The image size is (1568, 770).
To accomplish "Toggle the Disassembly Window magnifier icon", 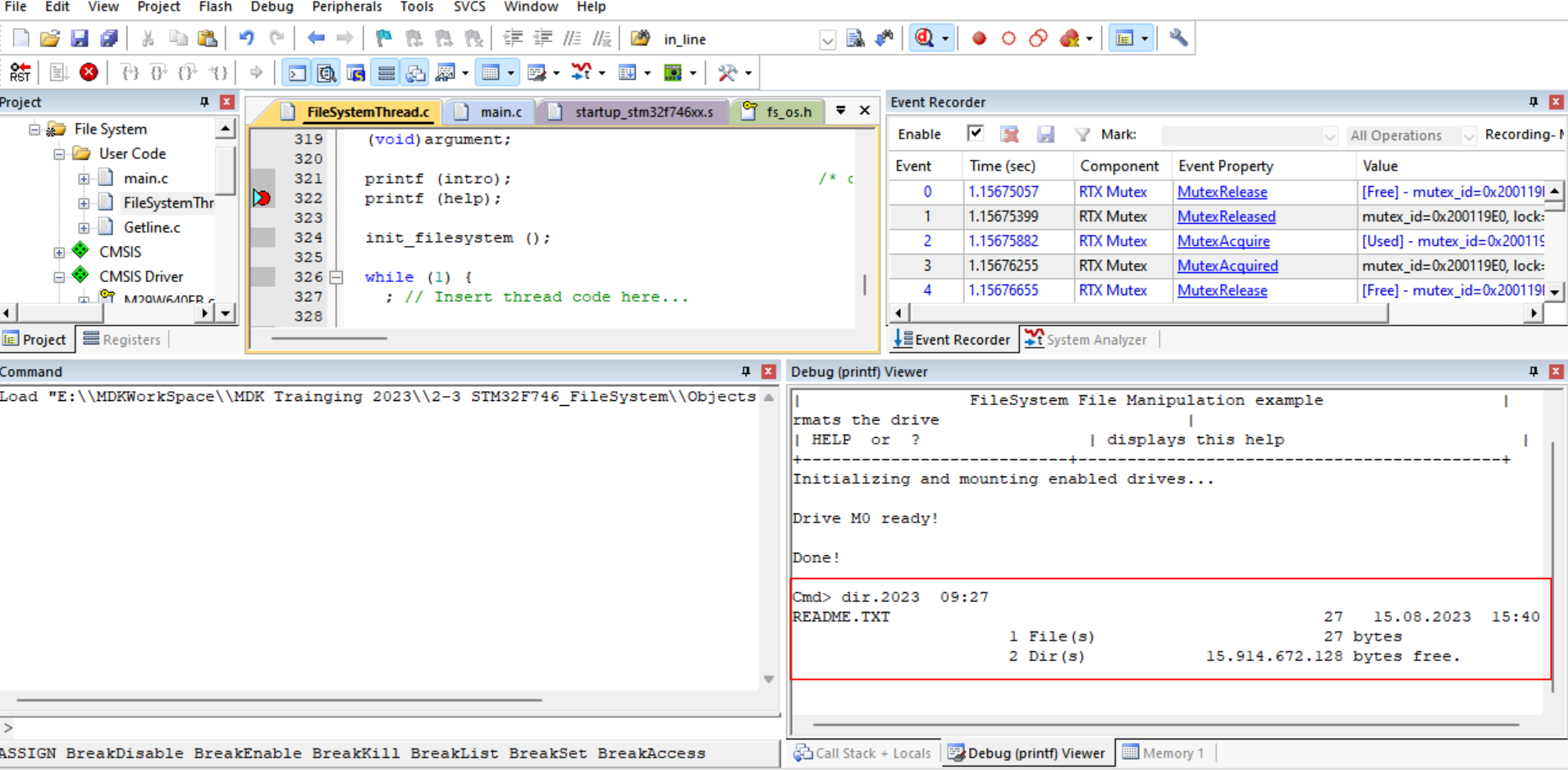I will (326, 74).
